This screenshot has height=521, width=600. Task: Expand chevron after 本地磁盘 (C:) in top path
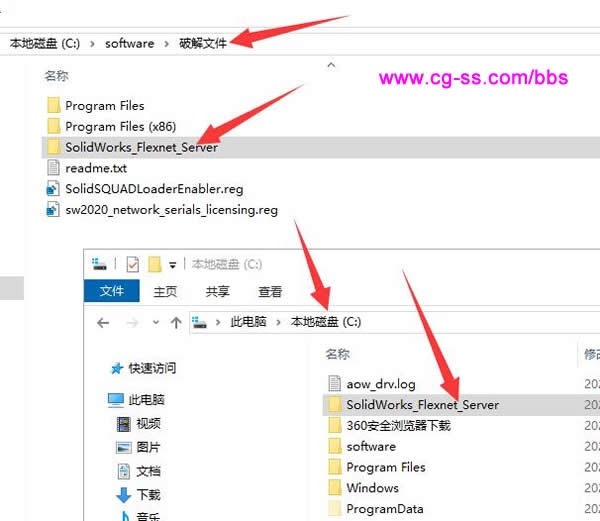pos(92,44)
